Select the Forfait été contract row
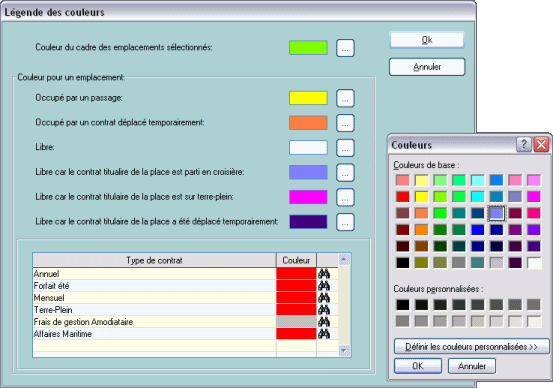The width and height of the screenshot is (553, 388). point(186,286)
